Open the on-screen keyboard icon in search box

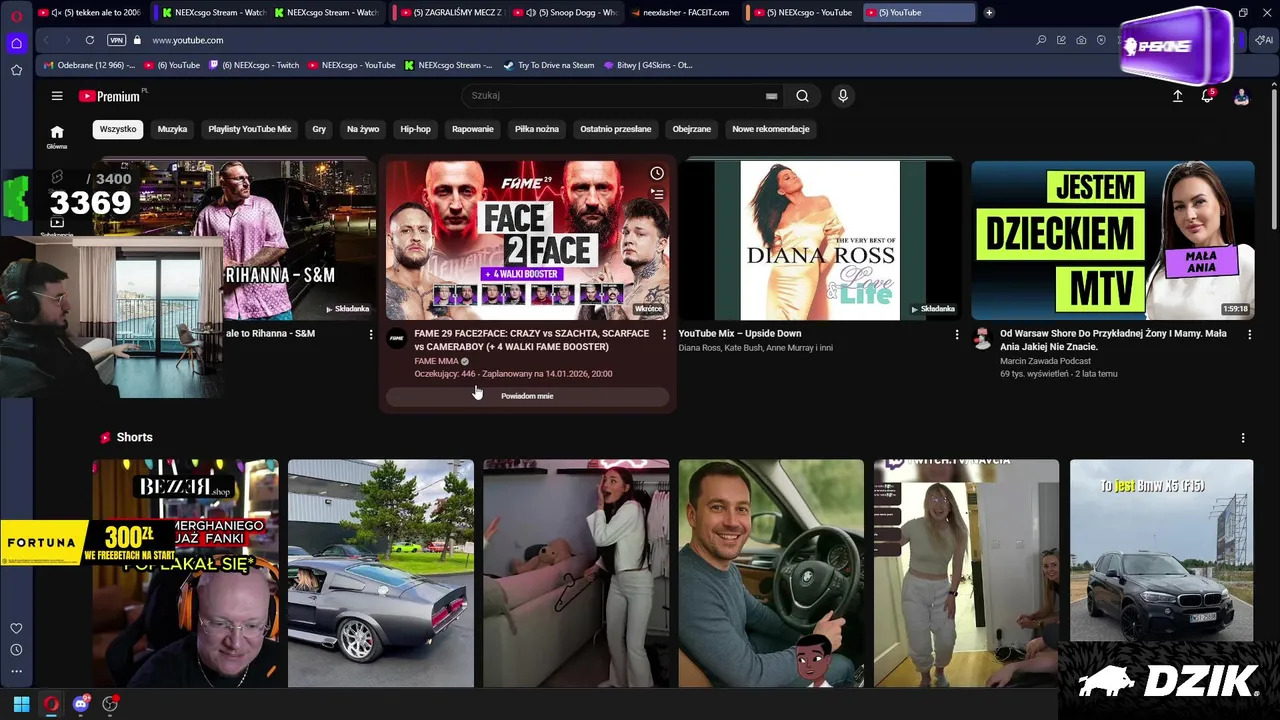tap(771, 96)
